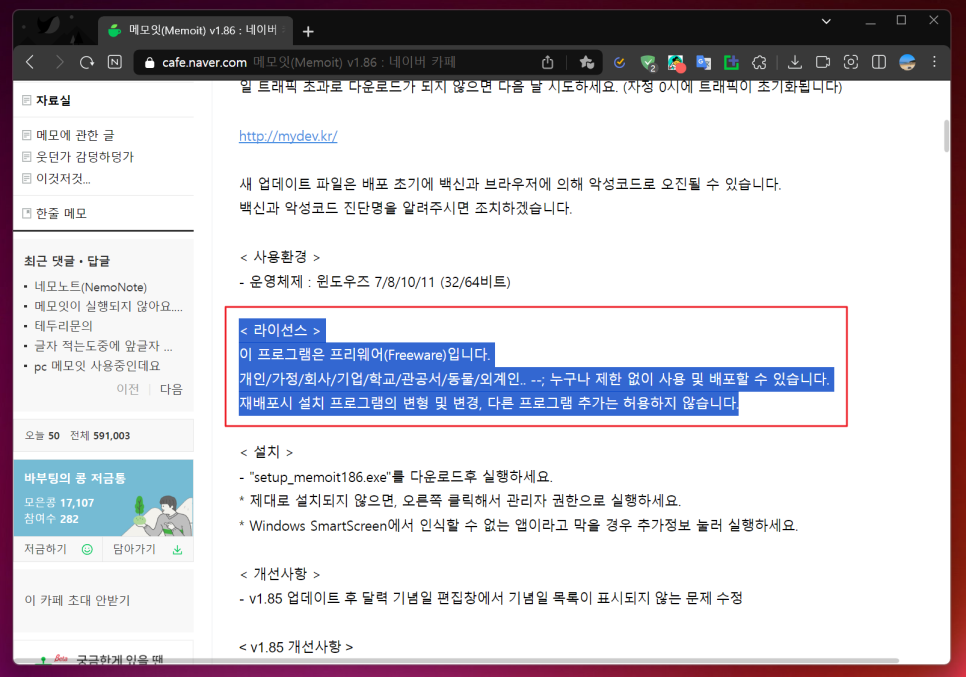Screen dimensions: 966x677
Task: Click the 저금하기 button
Action: click(x=45, y=549)
